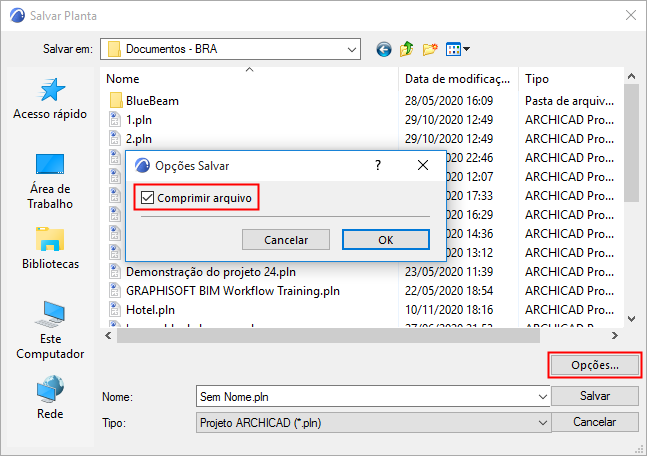647x456 pixels.
Task: Sort by Tipo column header
Action: click(x=571, y=78)
